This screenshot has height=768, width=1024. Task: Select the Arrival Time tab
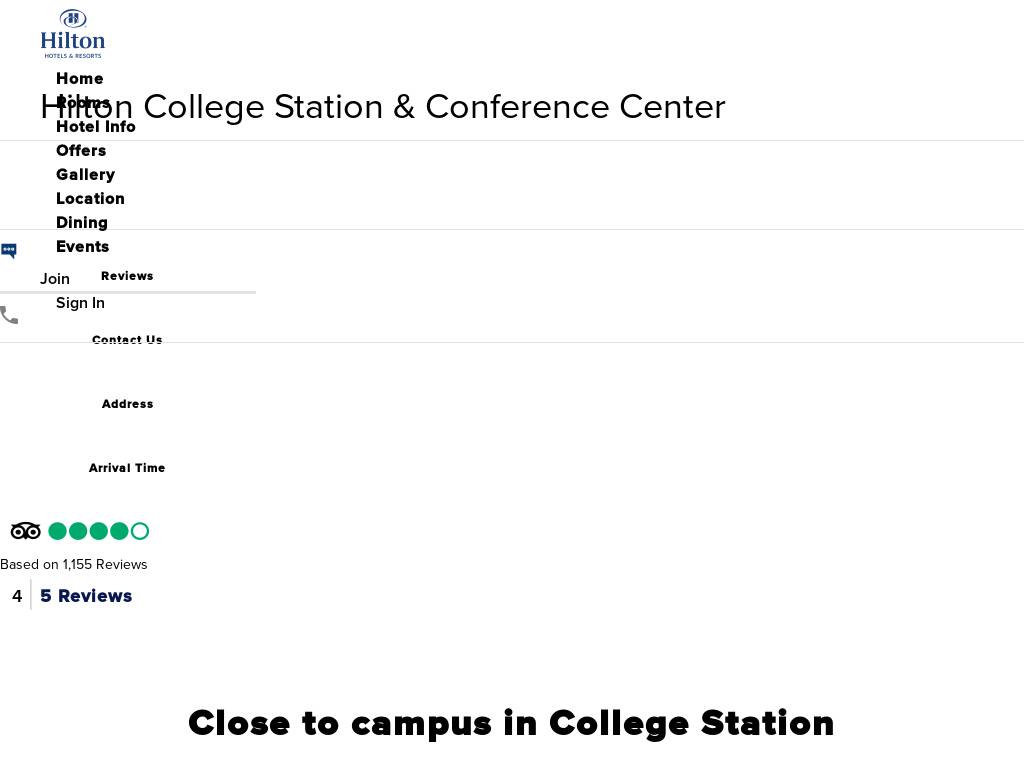127,468
